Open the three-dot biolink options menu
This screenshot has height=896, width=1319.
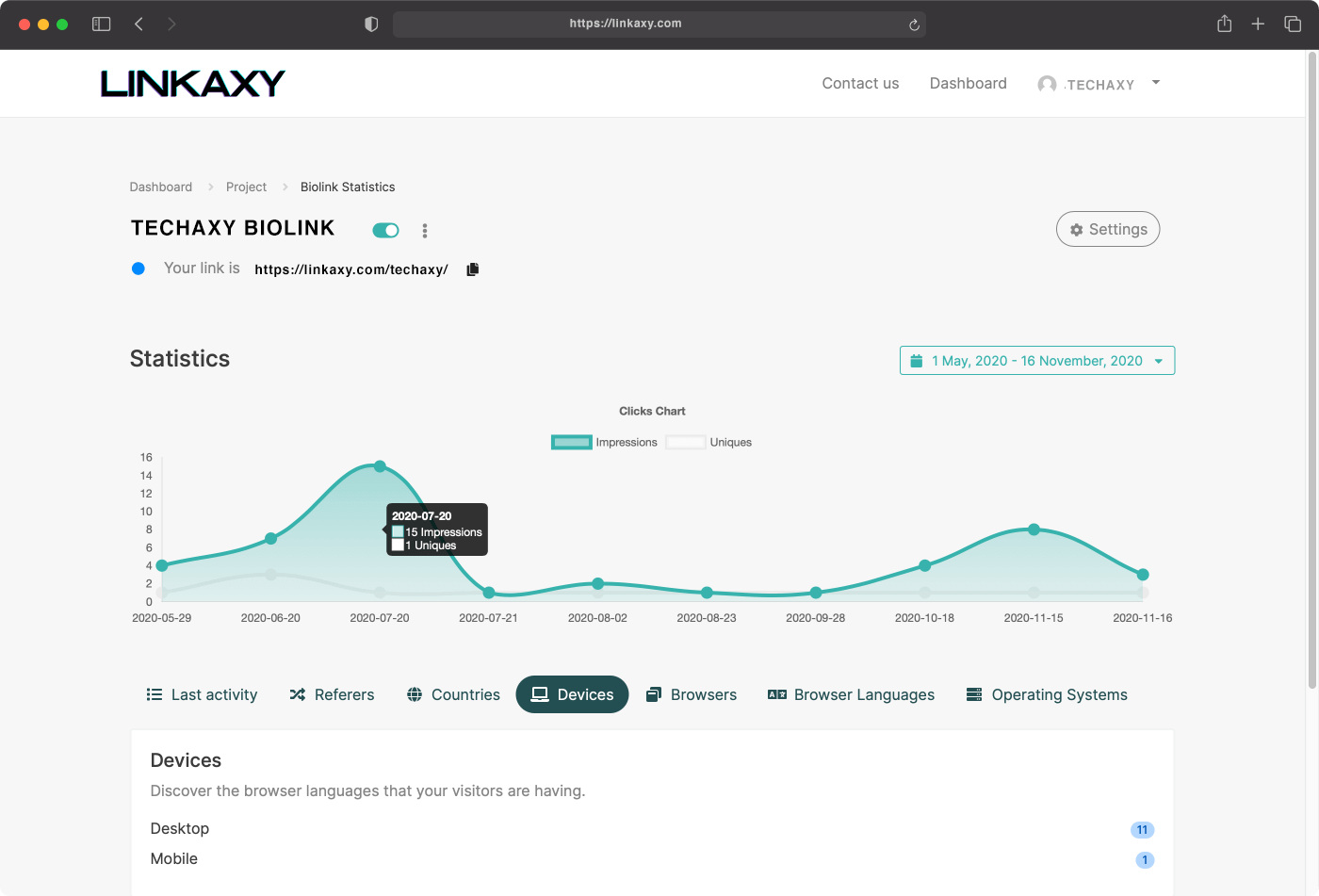pyautogui.click(x=425, y=231)
